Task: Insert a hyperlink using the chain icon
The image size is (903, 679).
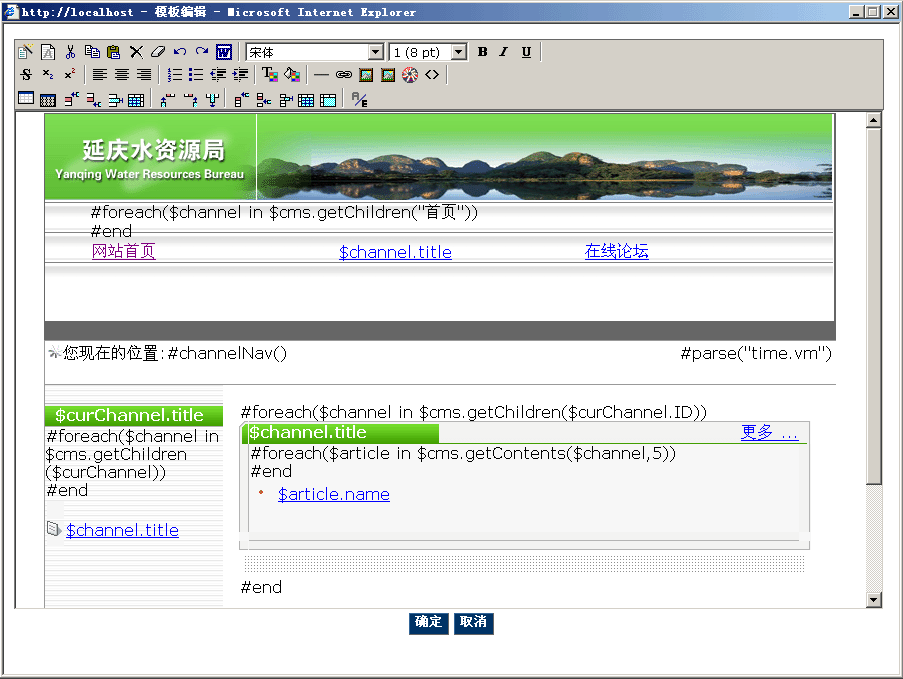Action: pyautogui.click(x=346, y=74)
